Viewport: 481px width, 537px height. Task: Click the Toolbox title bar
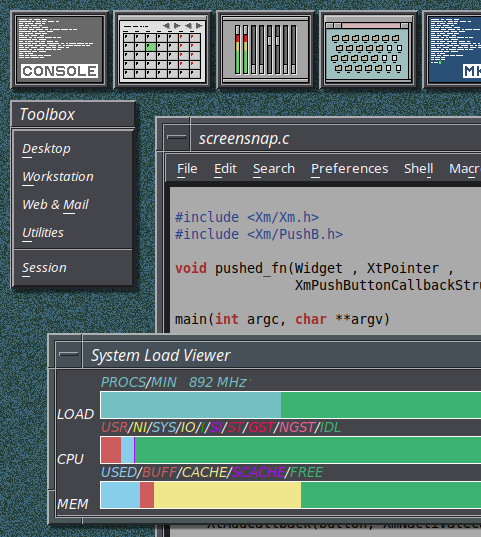[x=73, y=114]
